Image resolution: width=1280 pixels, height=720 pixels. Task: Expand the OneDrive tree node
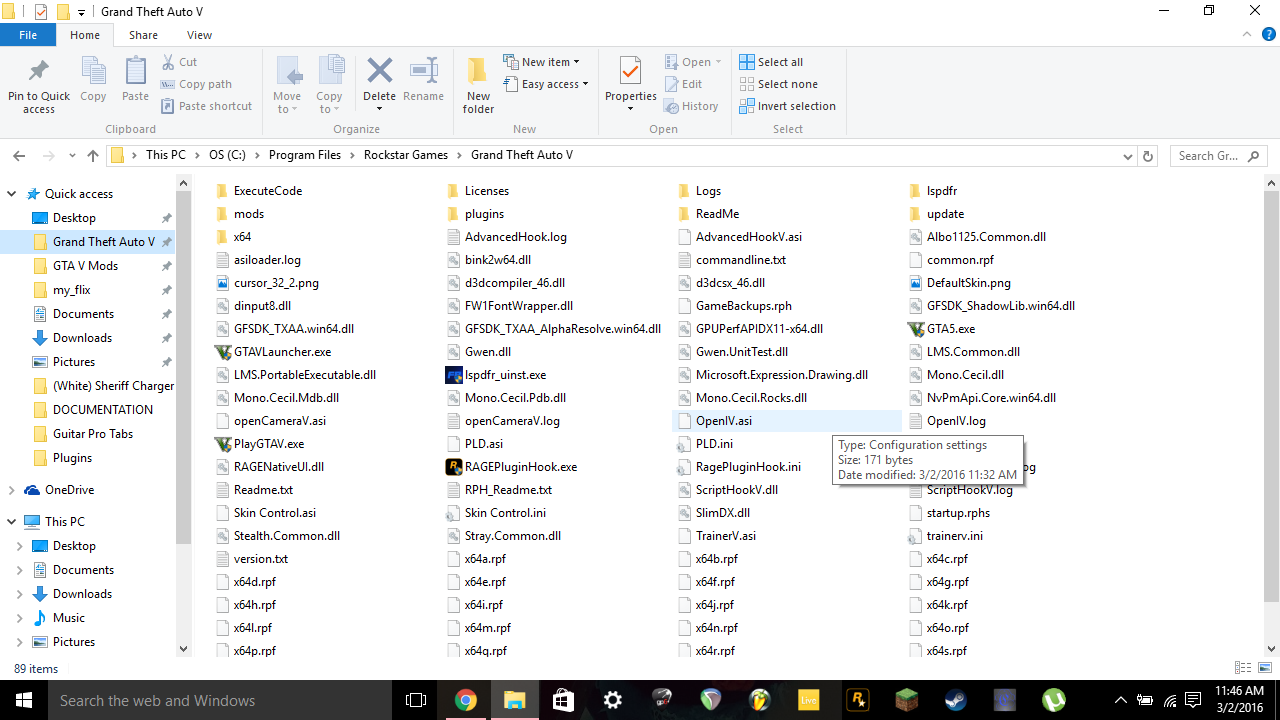tap(11, 490)
